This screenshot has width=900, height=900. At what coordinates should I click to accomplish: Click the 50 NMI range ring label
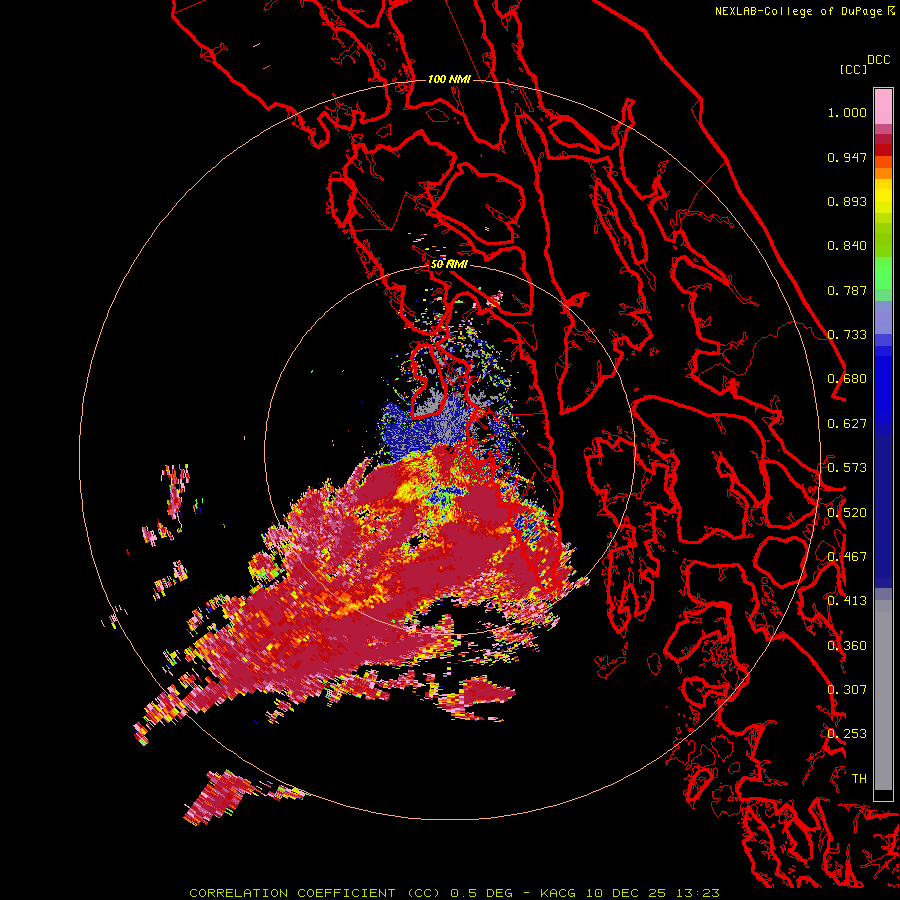point(449,264)
